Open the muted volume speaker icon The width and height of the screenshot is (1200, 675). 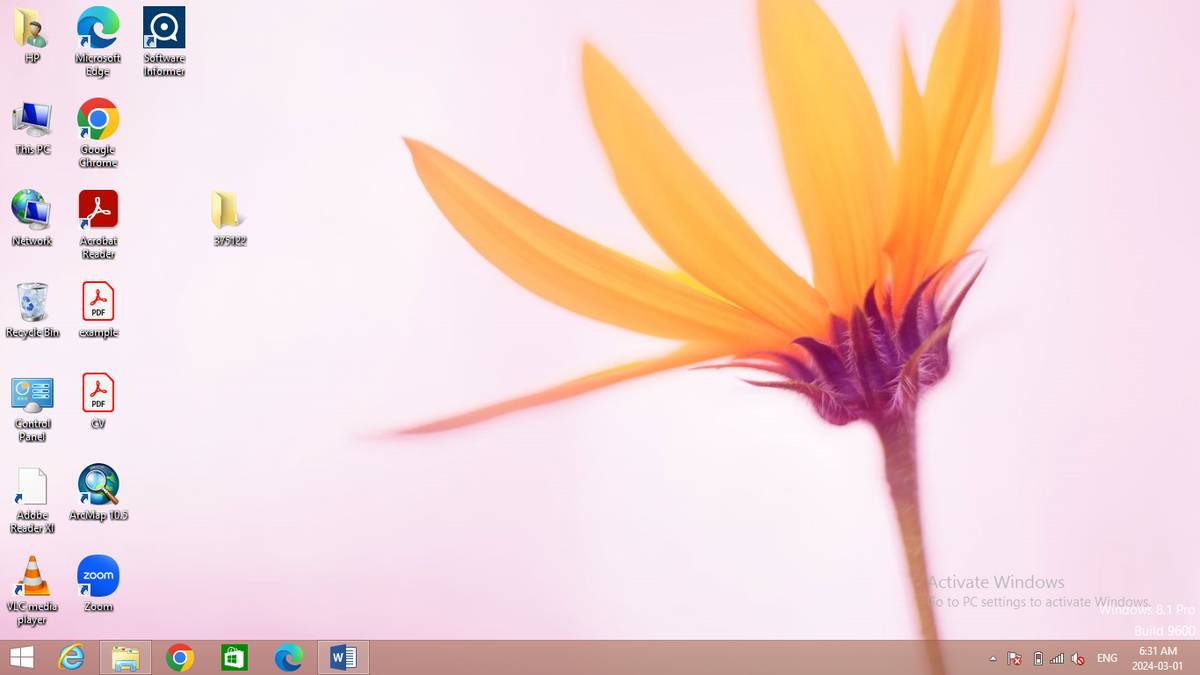click(x=1078, y=659)
